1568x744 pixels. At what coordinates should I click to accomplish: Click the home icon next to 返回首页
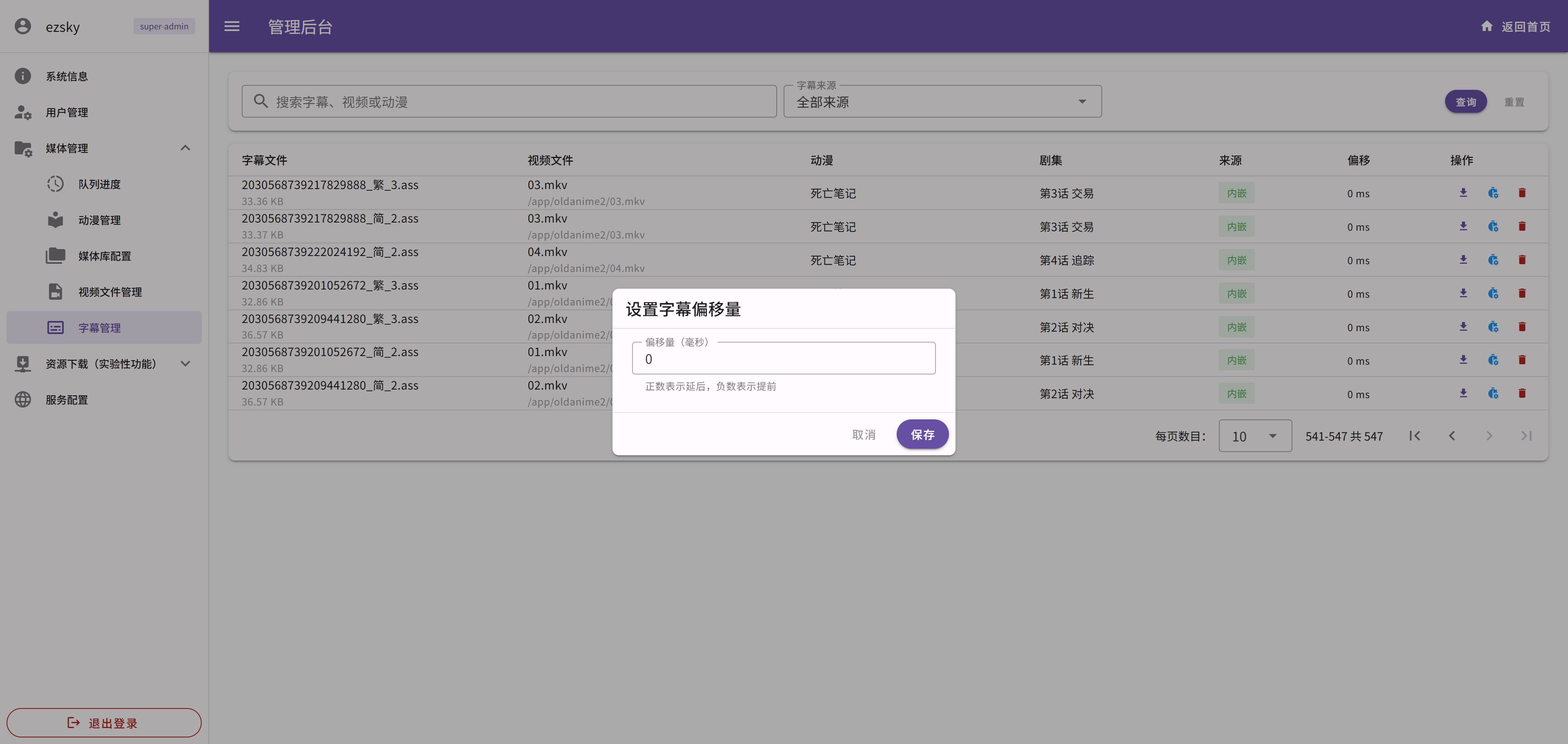pyautogui.click(x=1486, y=26)
